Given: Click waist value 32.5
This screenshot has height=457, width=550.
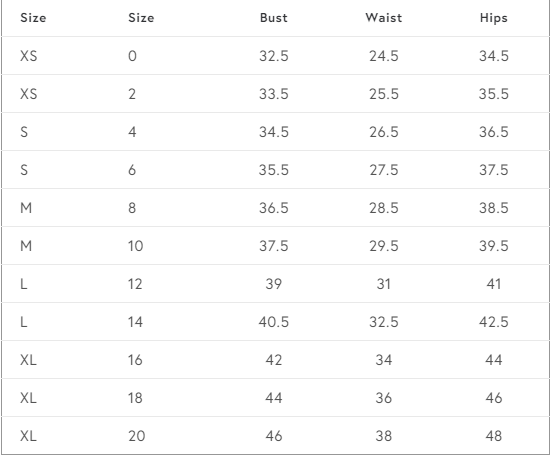Looking at the screenshot, I should (384, 322).
